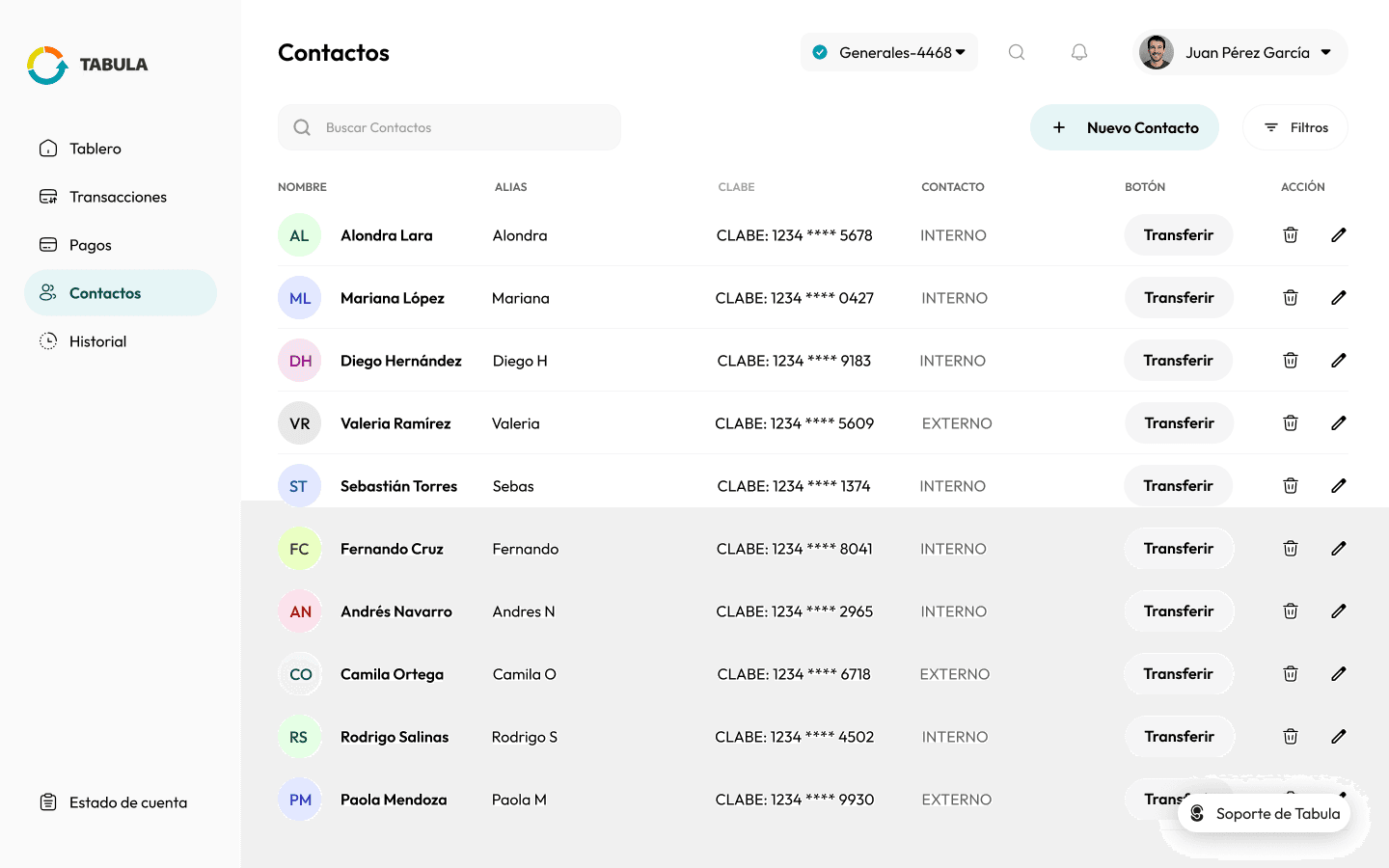Open the Historial menu item
The height and width of the screenshot is (868, 1389).
[98, 340]
